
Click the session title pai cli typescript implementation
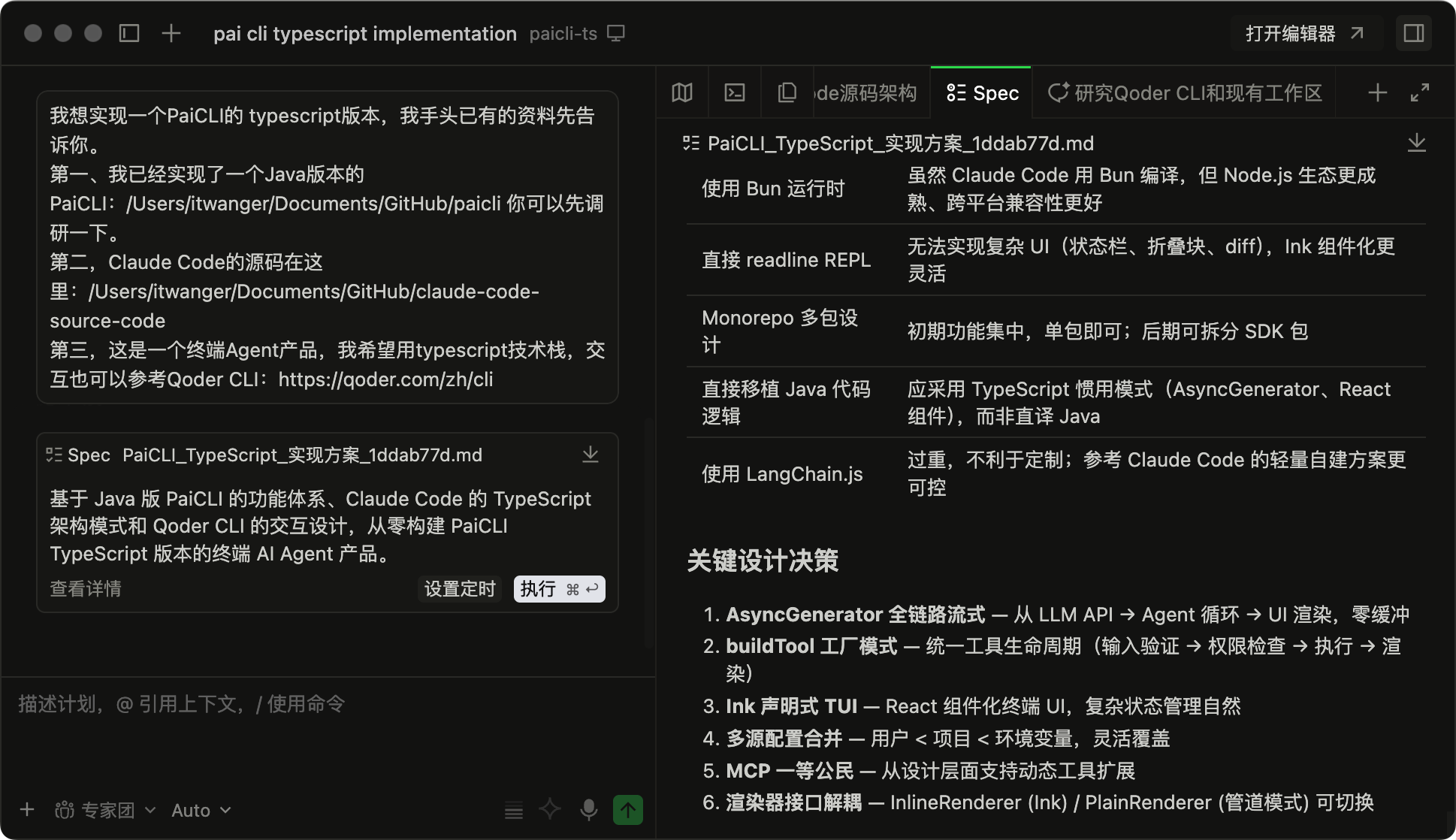pos(365,34)
